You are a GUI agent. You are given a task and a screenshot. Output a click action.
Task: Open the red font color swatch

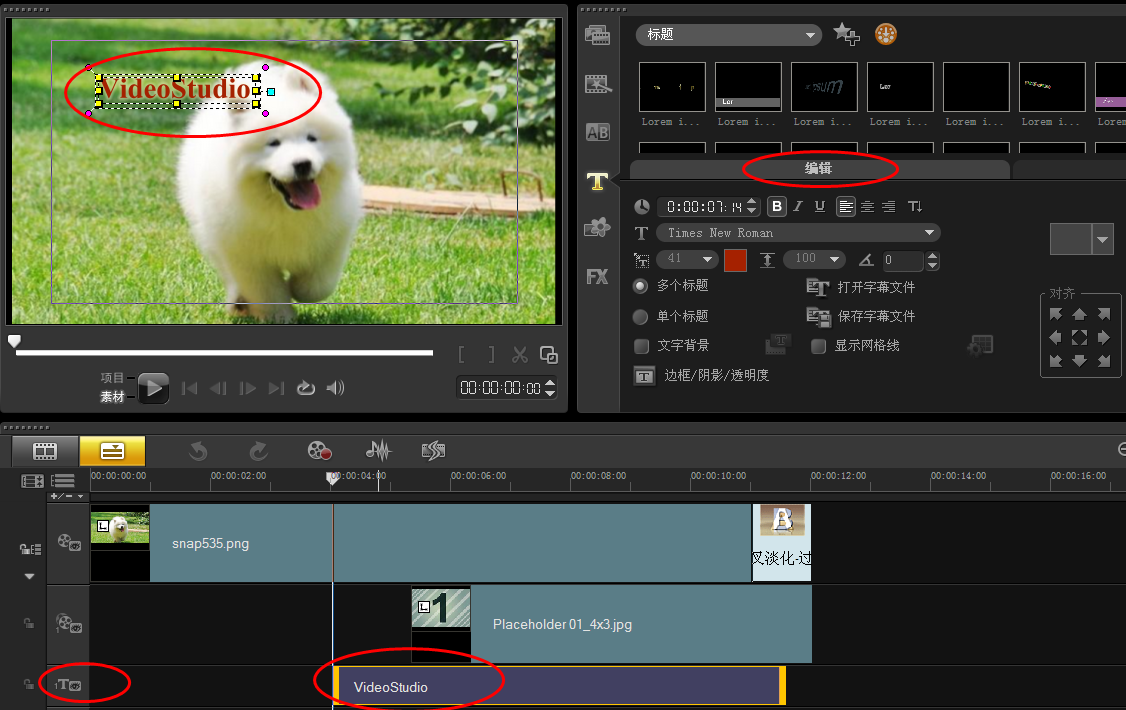[735, 260]
